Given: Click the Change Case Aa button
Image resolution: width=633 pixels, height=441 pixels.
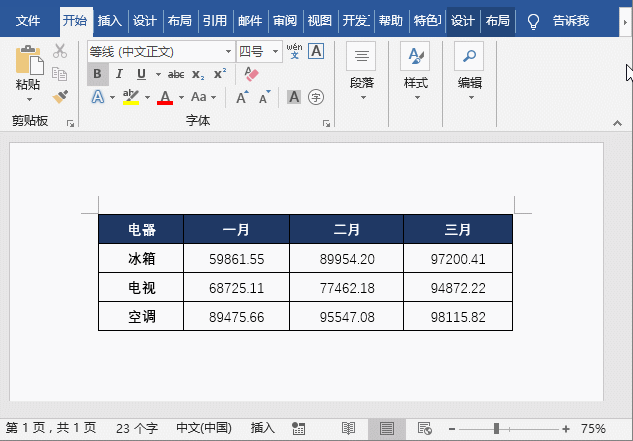Looking at the screenshot, I should (x=199, y=97).
